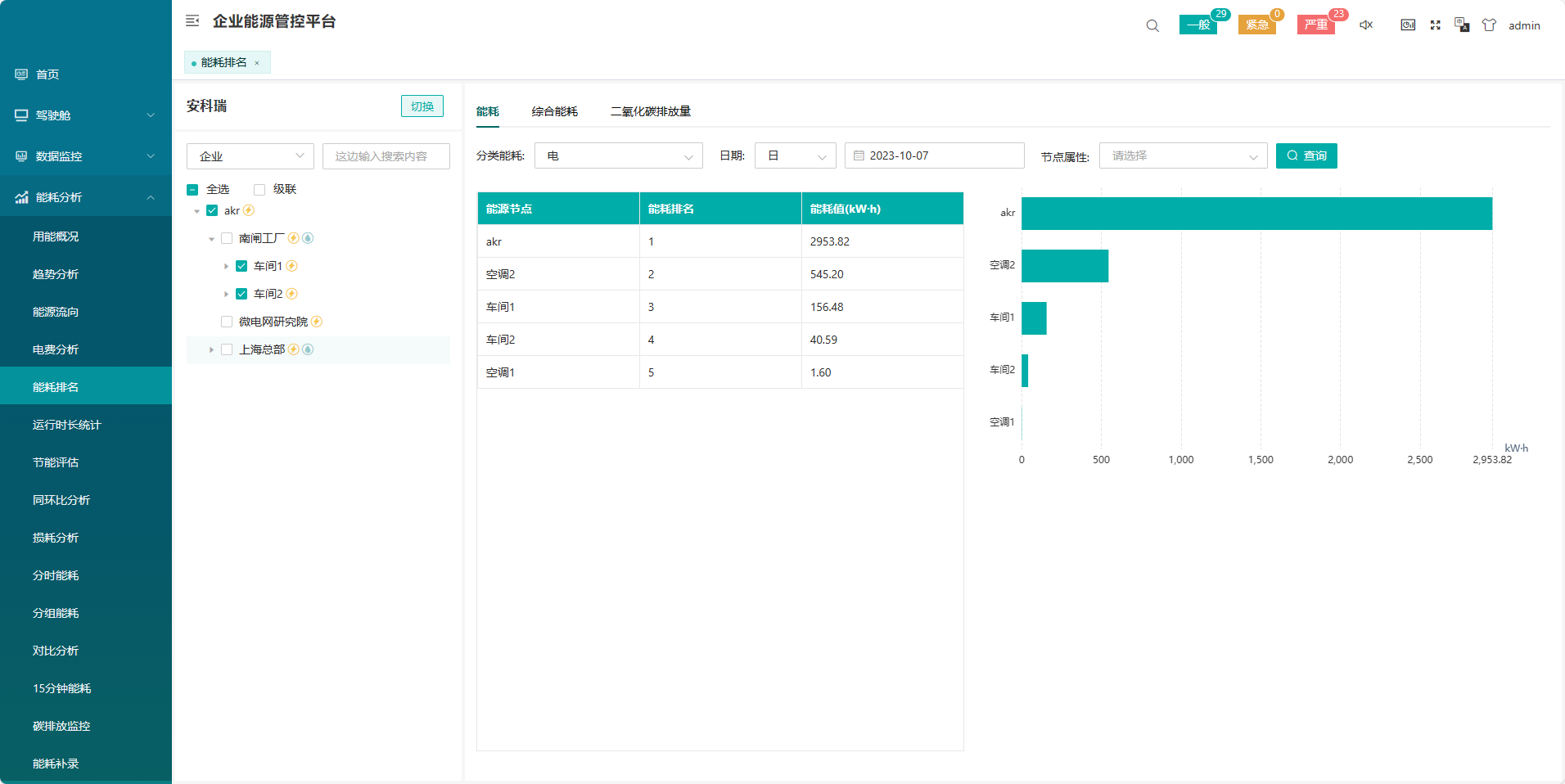Open the 分类能耗 dropdown showing 电
The width and height of the screenshot is (1565, 784).
[618, 155]
